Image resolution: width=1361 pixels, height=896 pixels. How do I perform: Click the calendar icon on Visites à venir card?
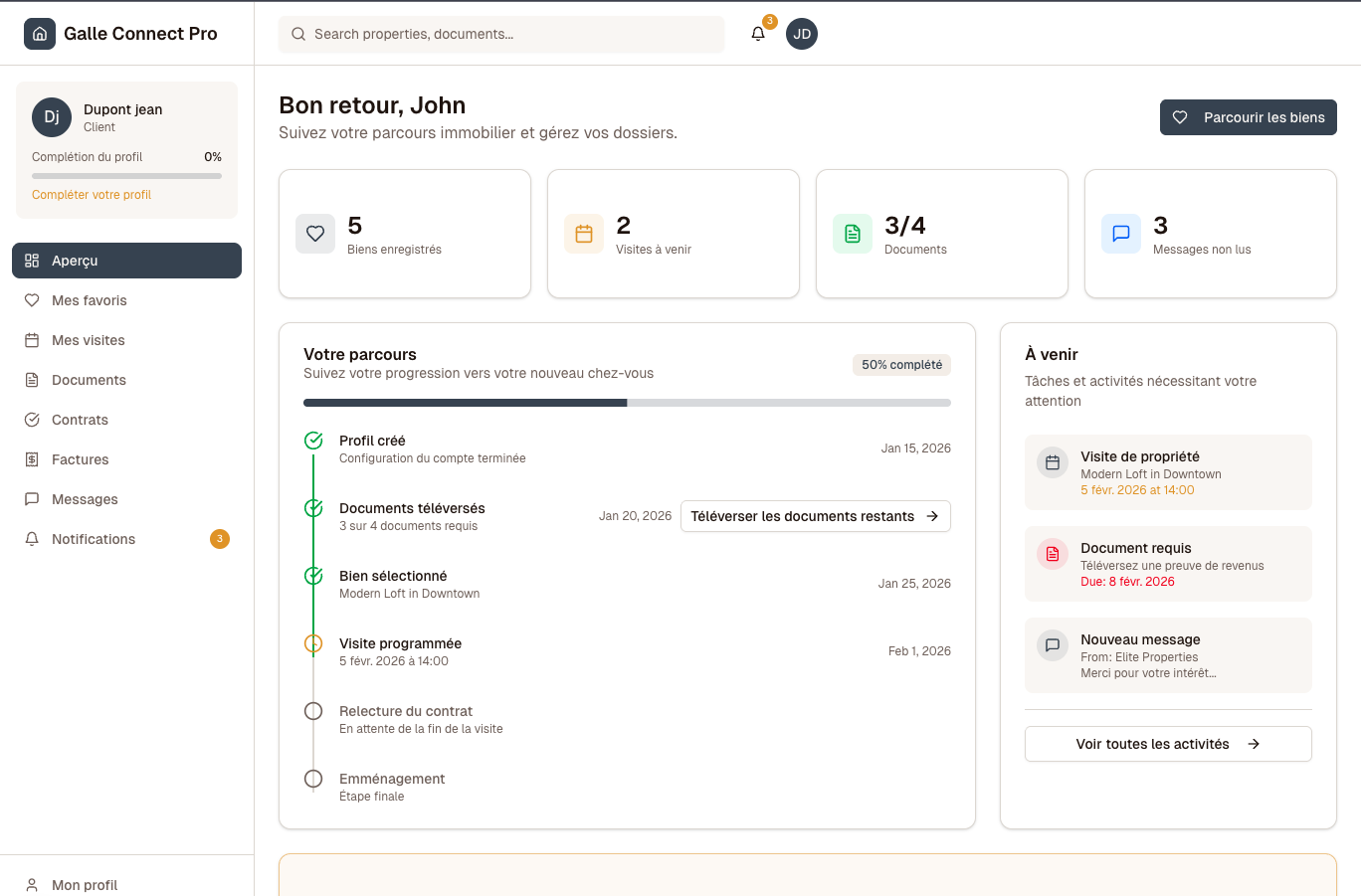click(x=584, y=234)
